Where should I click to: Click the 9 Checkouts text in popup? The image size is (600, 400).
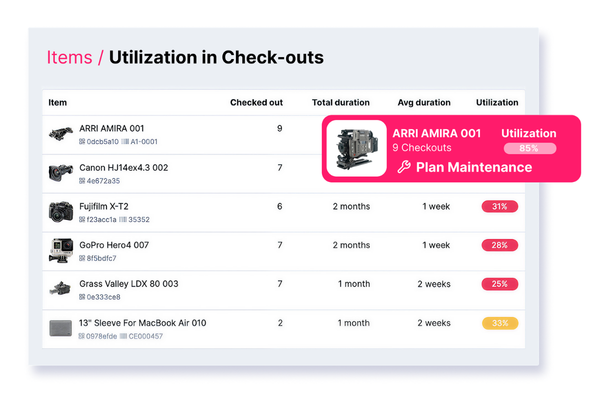[x=422, y=148]
